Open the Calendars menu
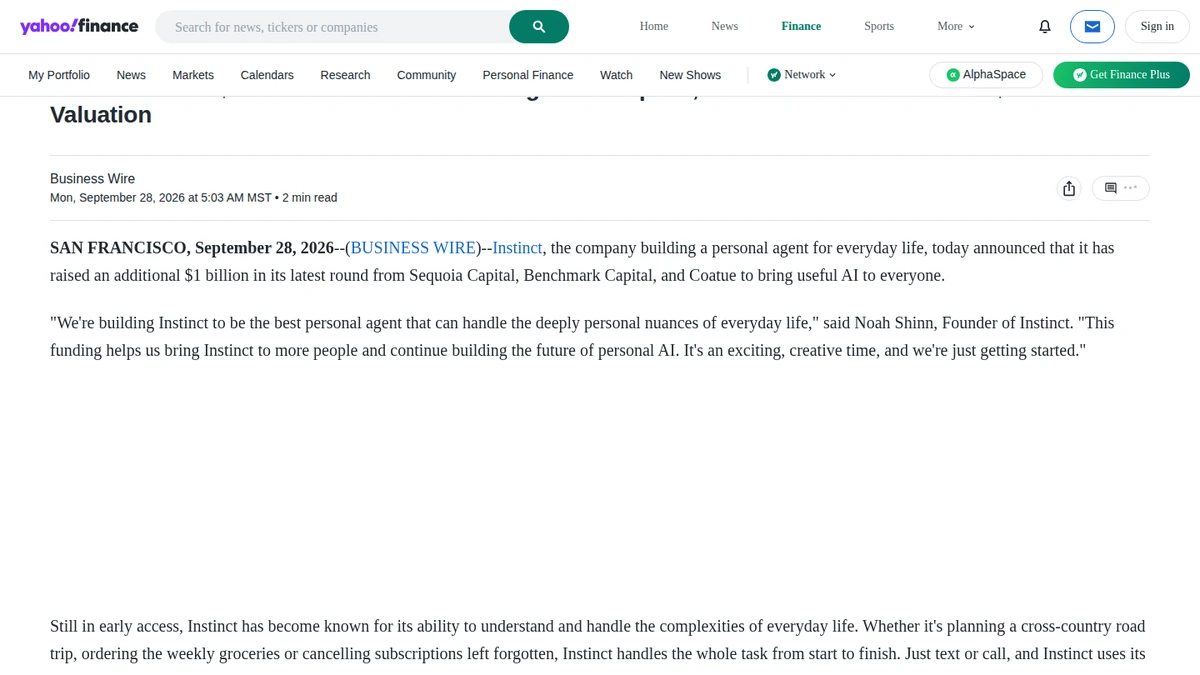Screen dimensions: 1200x675 (x=267, y=75)
